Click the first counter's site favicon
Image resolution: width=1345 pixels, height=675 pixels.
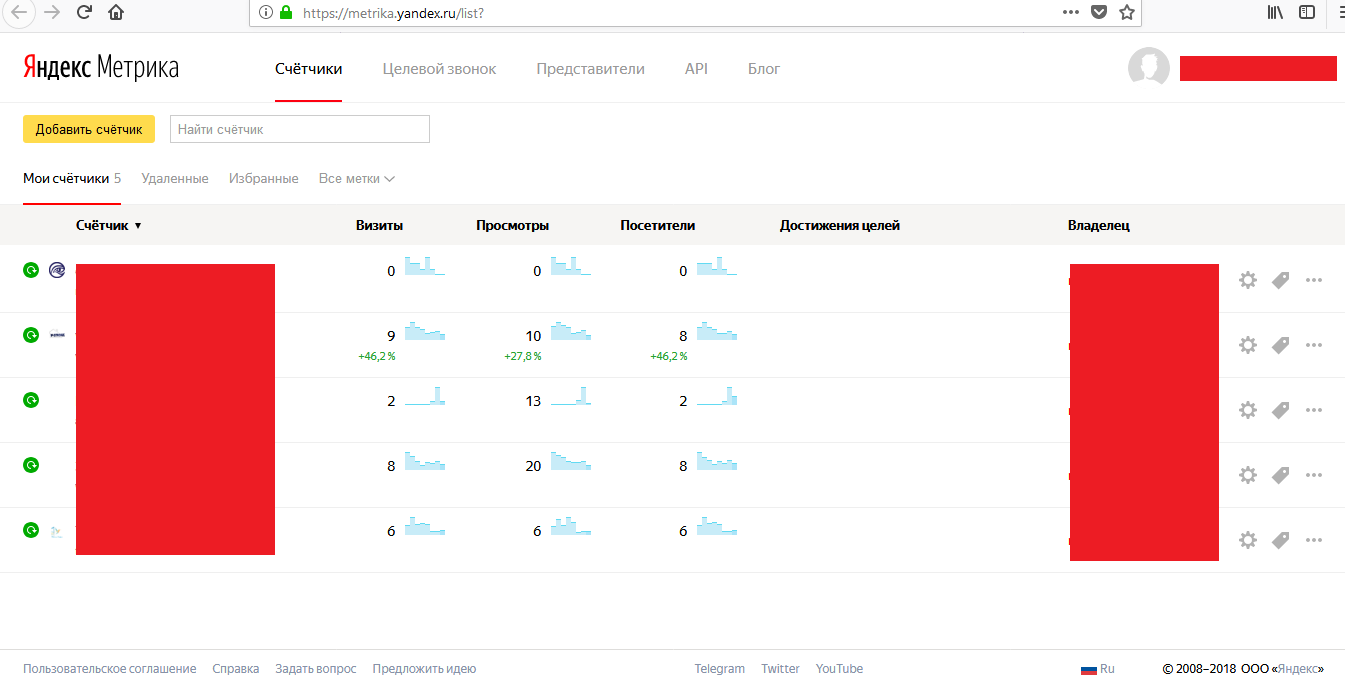tap(57, 270)
